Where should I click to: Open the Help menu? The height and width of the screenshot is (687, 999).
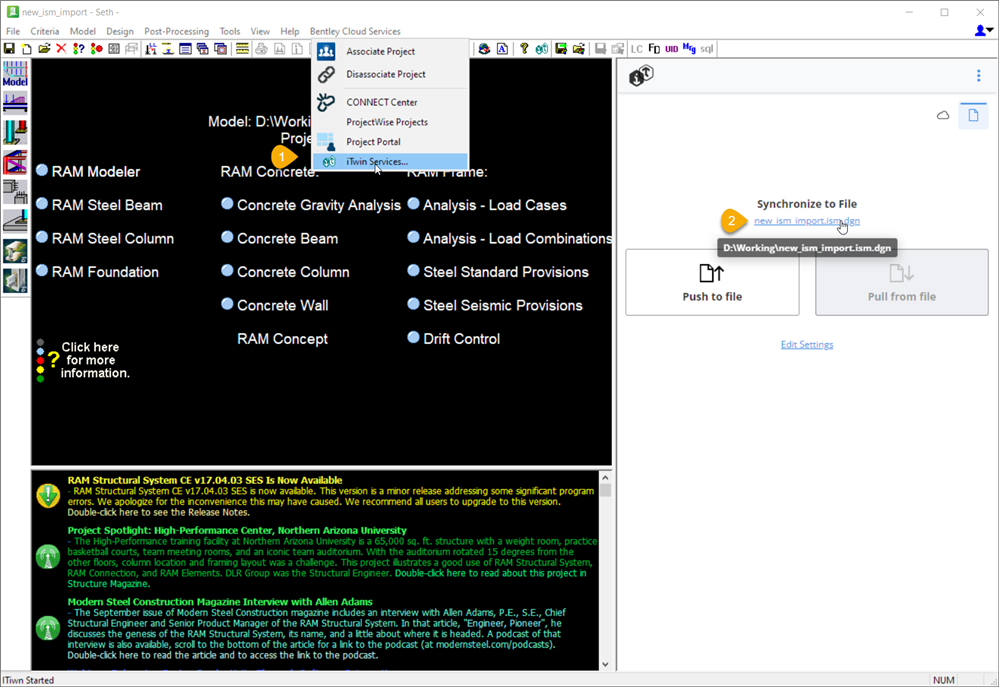pyautogui.click(x=289, y=31)
